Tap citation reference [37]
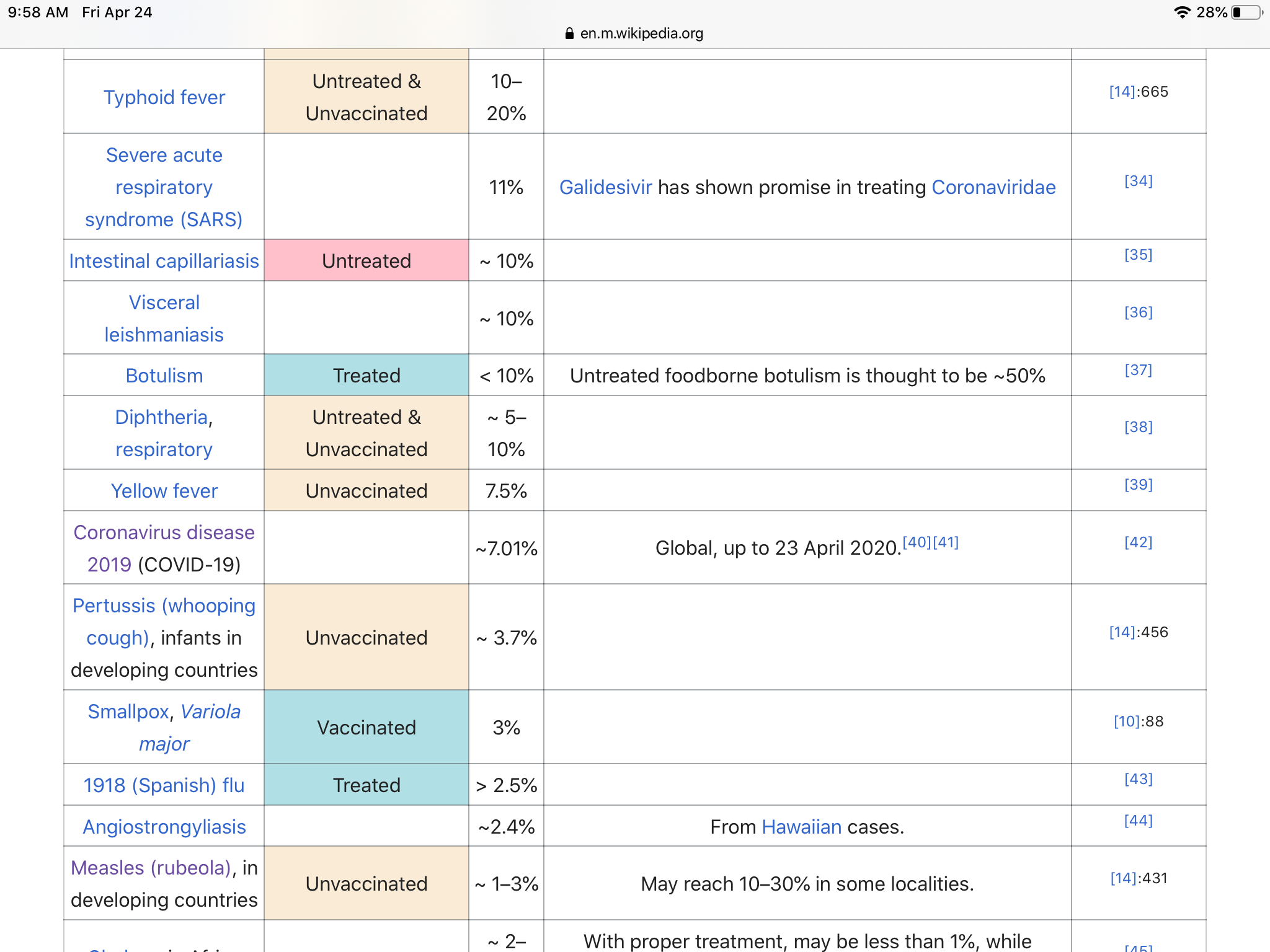This screenshot has height=952, width=1270. pyautogui.click(x=1138, y=370)
